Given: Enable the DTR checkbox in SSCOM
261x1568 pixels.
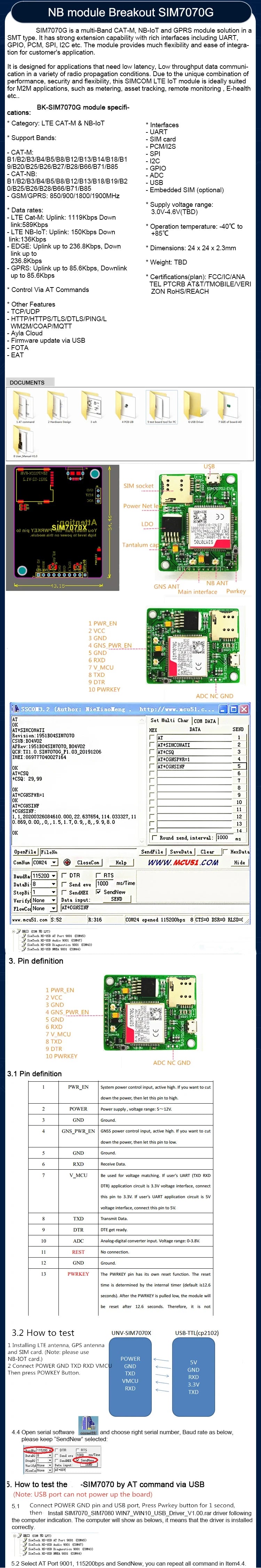Looking at the screenshot, I should click(64, 875).
